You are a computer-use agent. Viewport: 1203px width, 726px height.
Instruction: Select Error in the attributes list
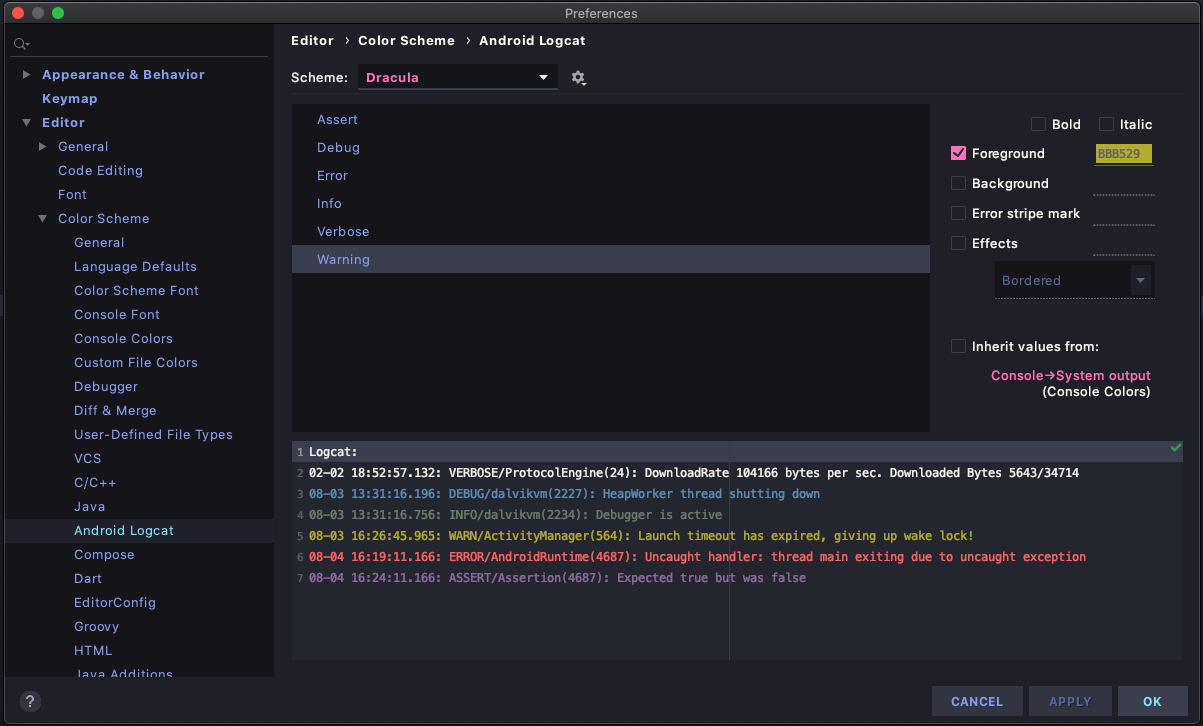(610, 176)
